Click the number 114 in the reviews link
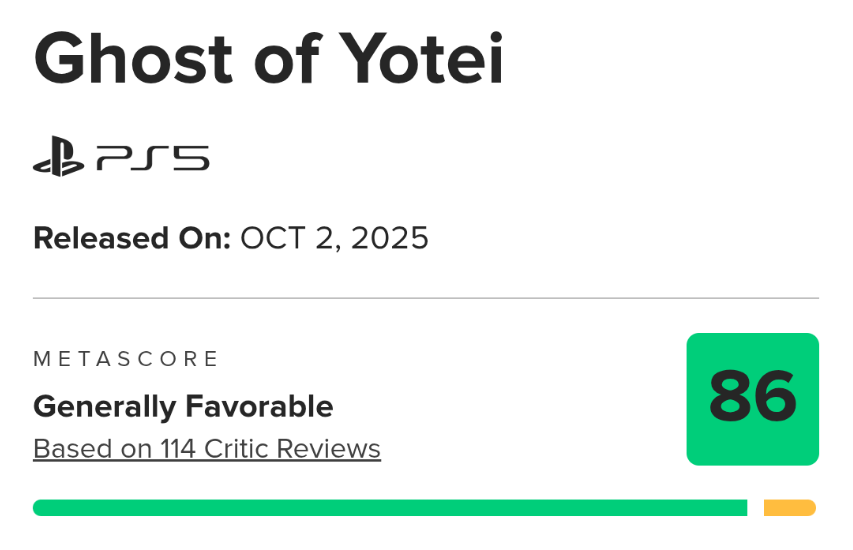The image size is (853, 550). pyautogui.click(x=178, y=449)
